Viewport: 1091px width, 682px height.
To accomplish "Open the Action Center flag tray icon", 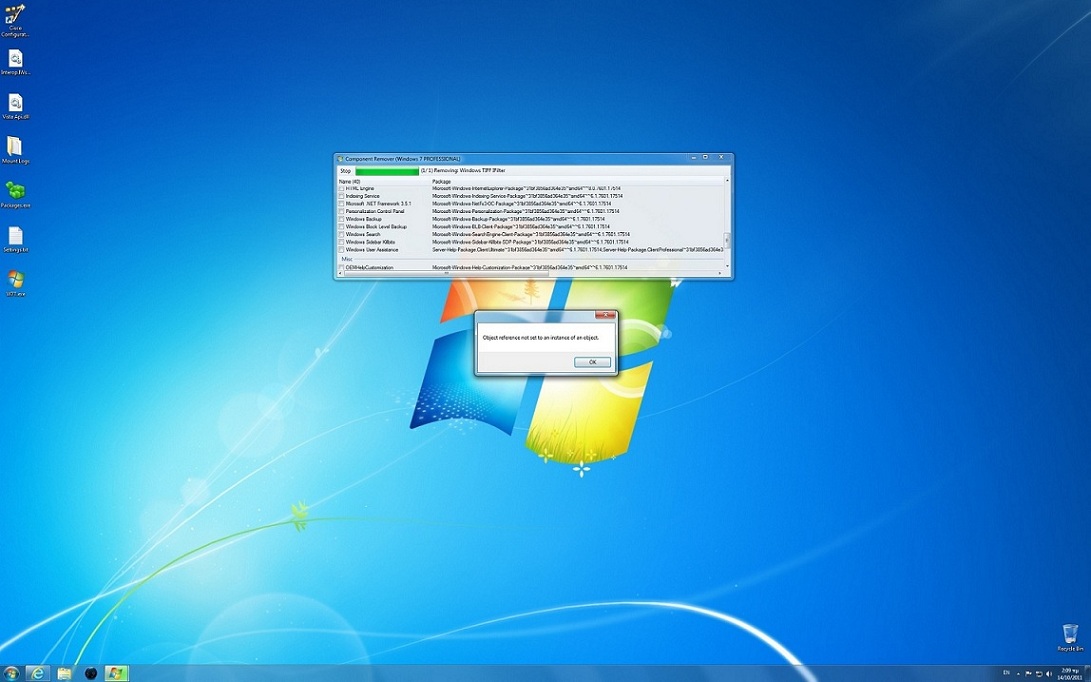I will [1028, 673].
